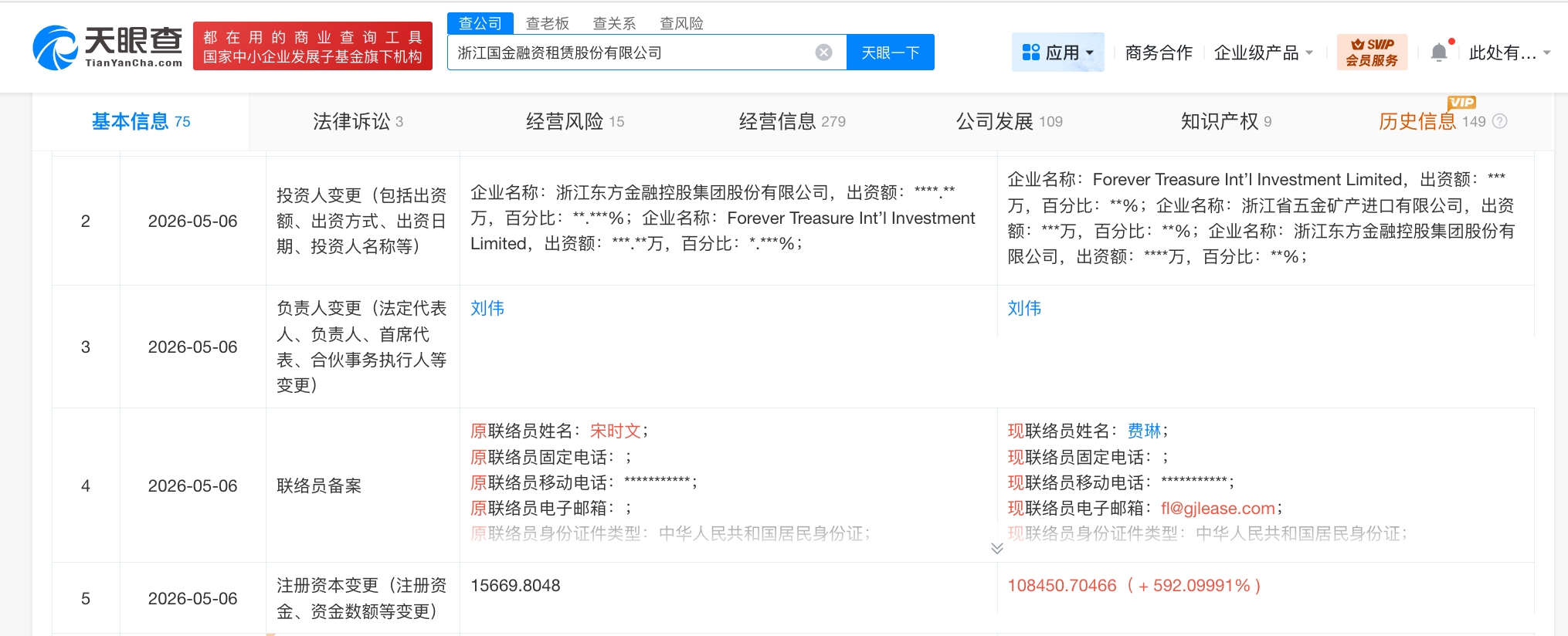
Task: Open the 经营风险 tab
Action: coord(575,121)
